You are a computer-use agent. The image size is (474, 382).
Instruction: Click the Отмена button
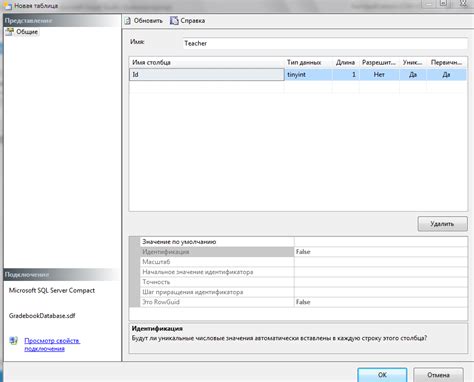[x=438, y=375]
